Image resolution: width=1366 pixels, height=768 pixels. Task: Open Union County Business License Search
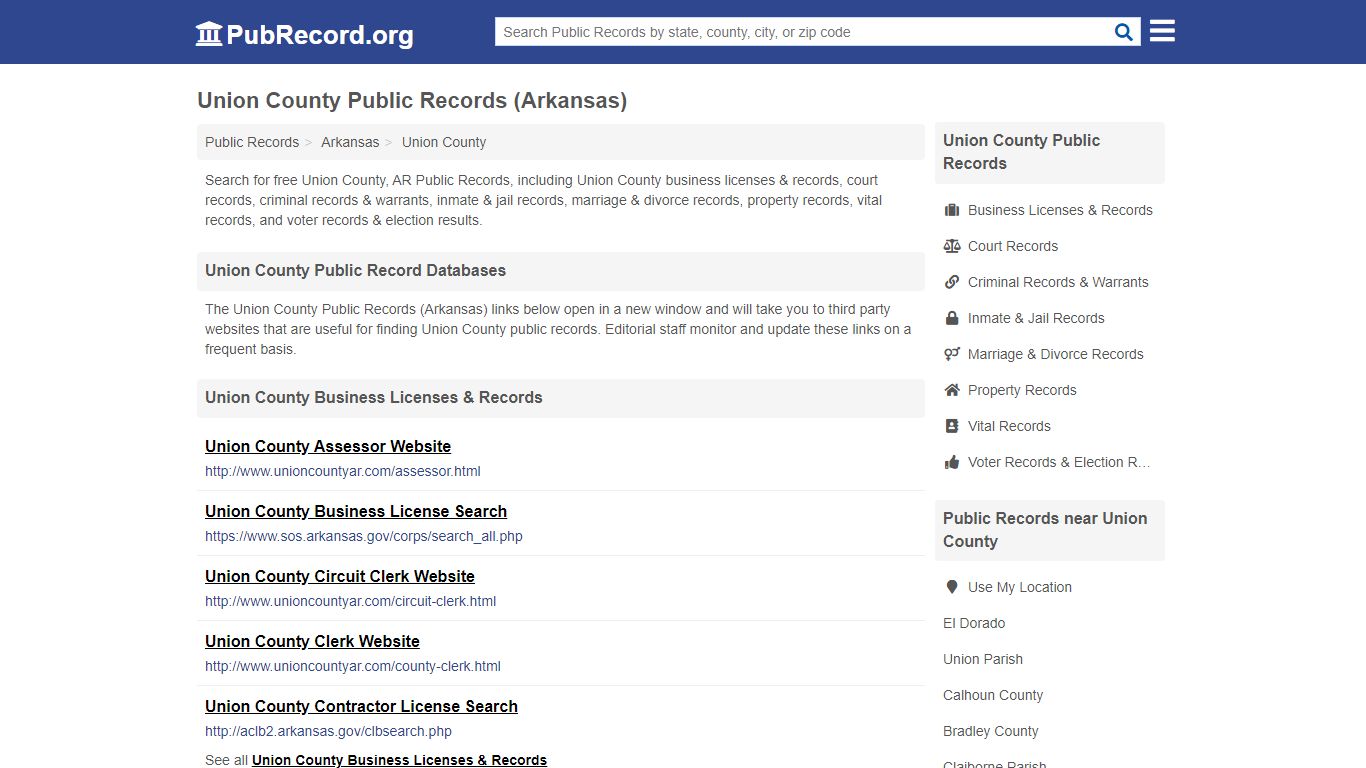pyautogui.click(x=356, y=511)
